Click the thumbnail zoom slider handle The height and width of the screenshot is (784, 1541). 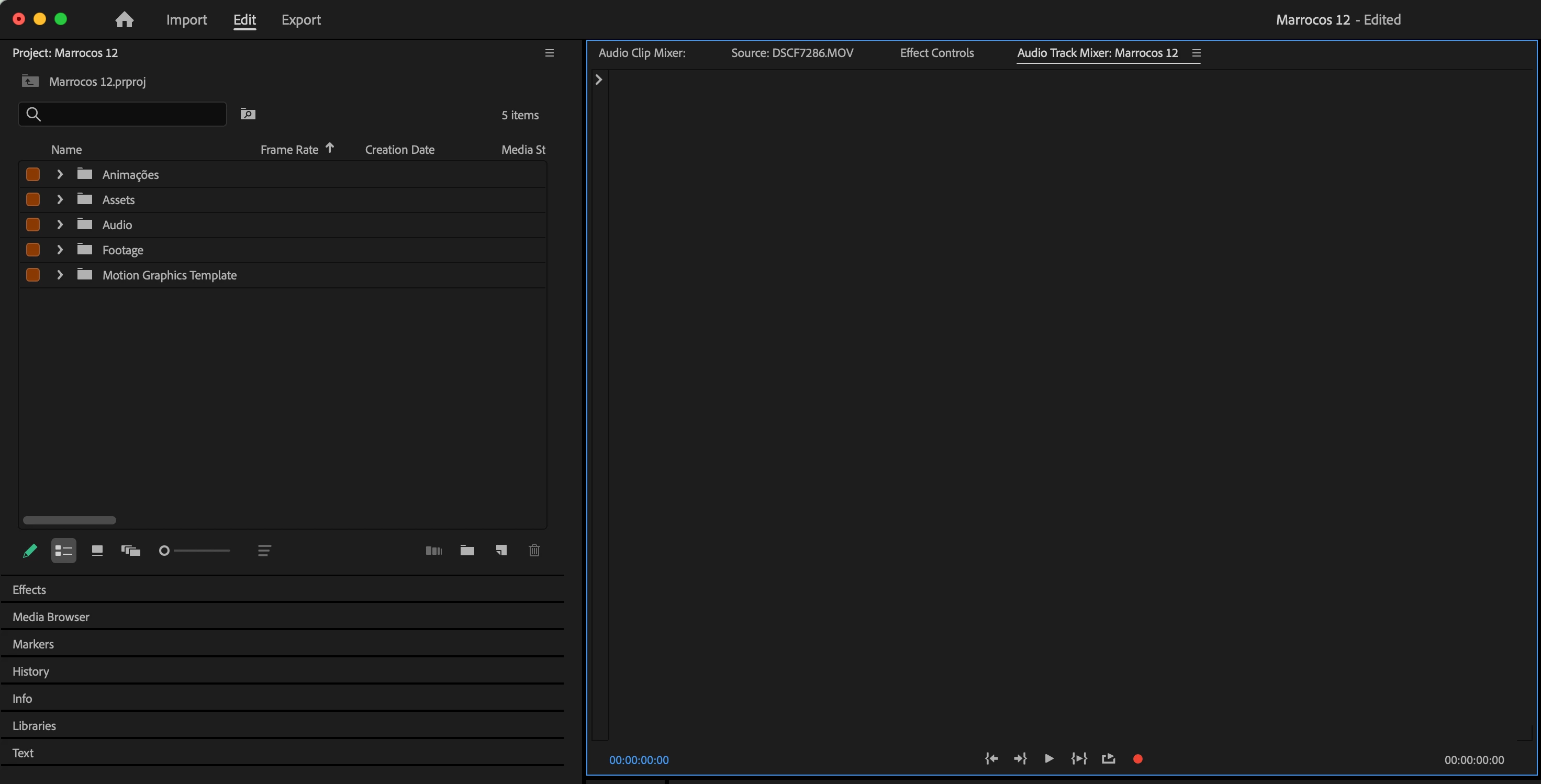(164, 550)
